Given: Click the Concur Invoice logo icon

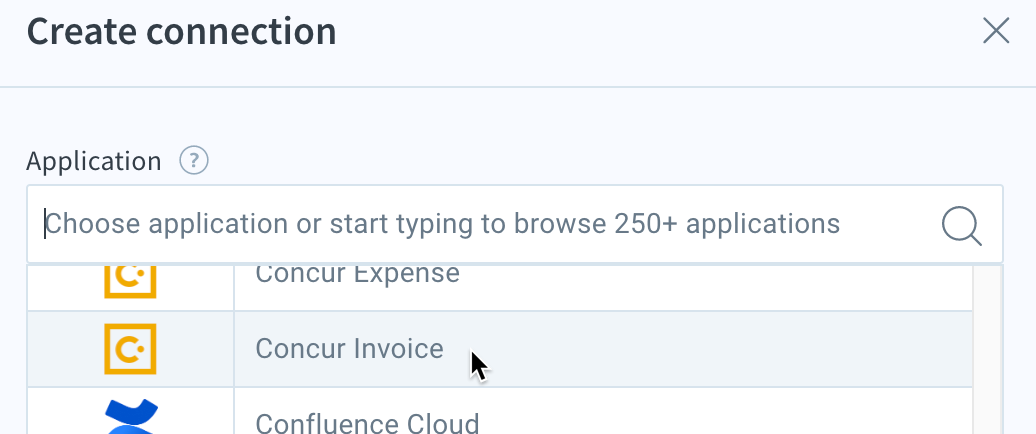Looking at the screenshot, I should 130,349.
